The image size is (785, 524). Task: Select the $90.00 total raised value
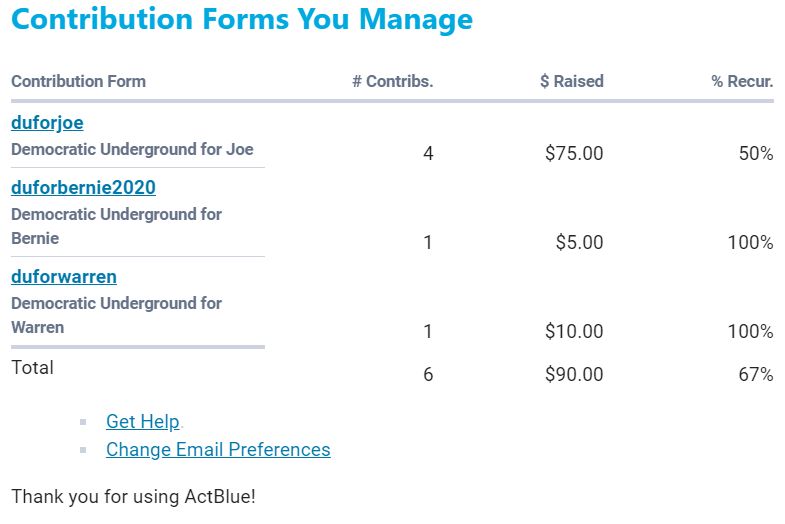pyautogui.click(x=574, y=375)
